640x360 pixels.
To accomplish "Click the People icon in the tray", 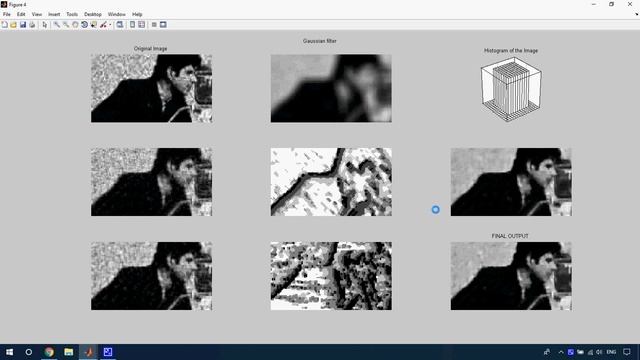I will point(547,352).
